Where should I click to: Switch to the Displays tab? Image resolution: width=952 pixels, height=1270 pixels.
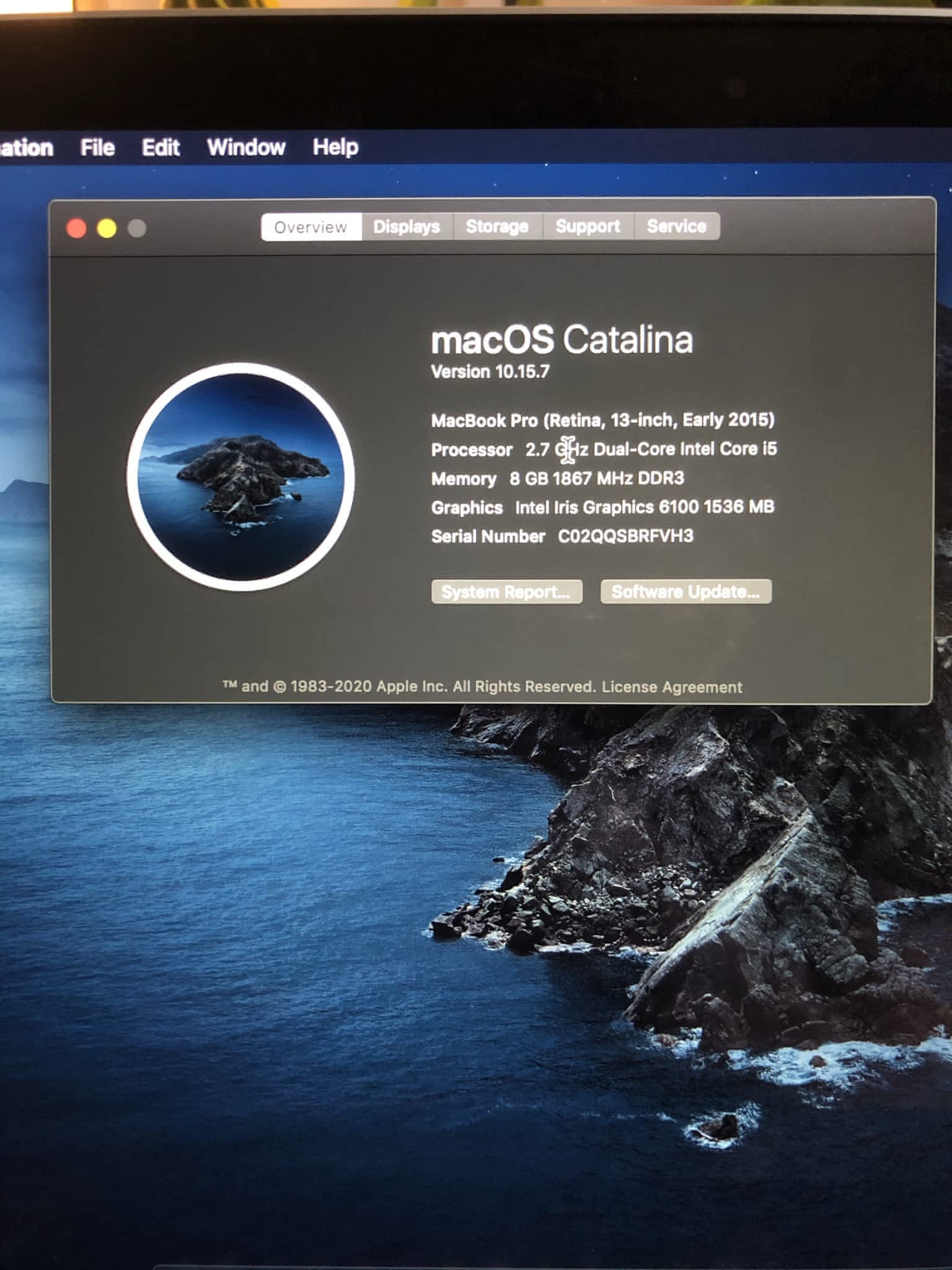407,226
